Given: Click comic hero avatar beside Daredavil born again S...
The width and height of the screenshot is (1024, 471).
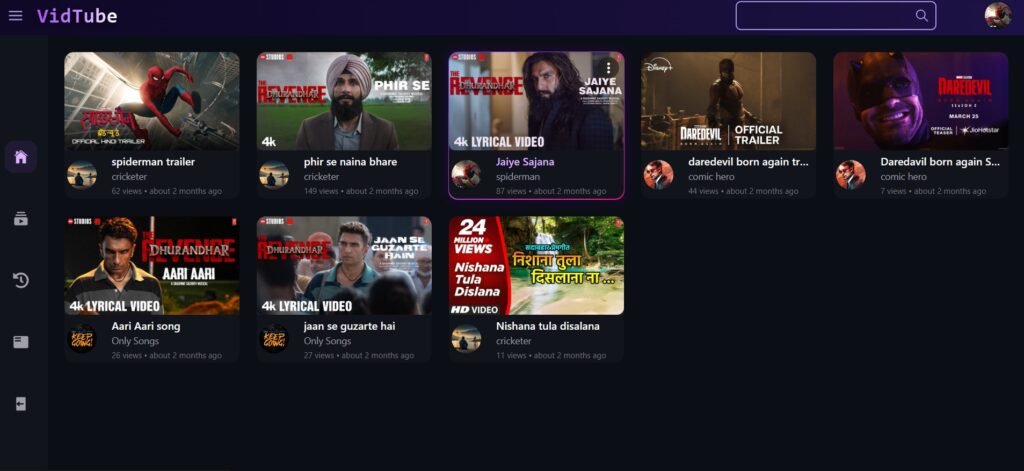Looking at the screenshot, I should point(851,175).
